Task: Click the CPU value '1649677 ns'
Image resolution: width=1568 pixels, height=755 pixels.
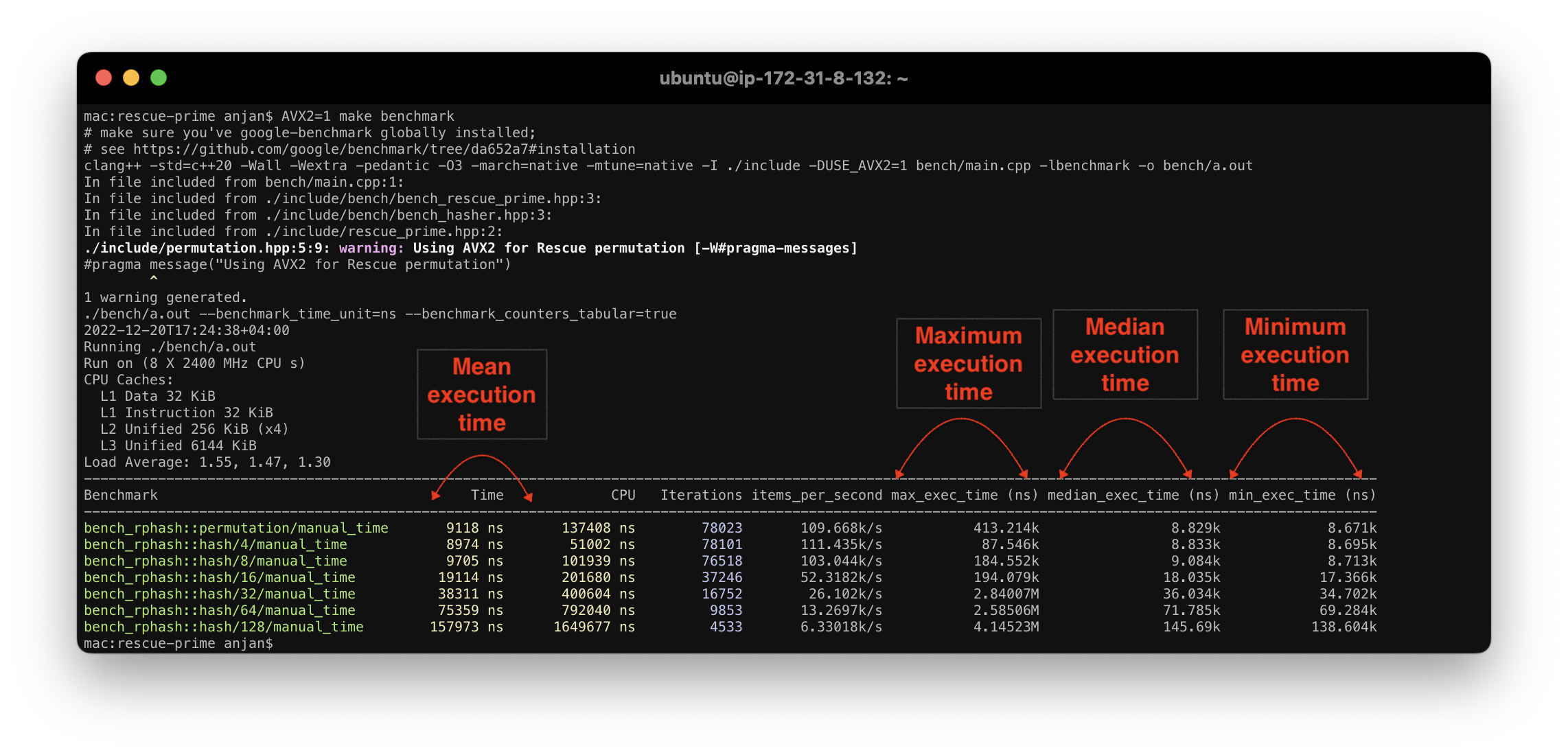Action: point(595,627)
